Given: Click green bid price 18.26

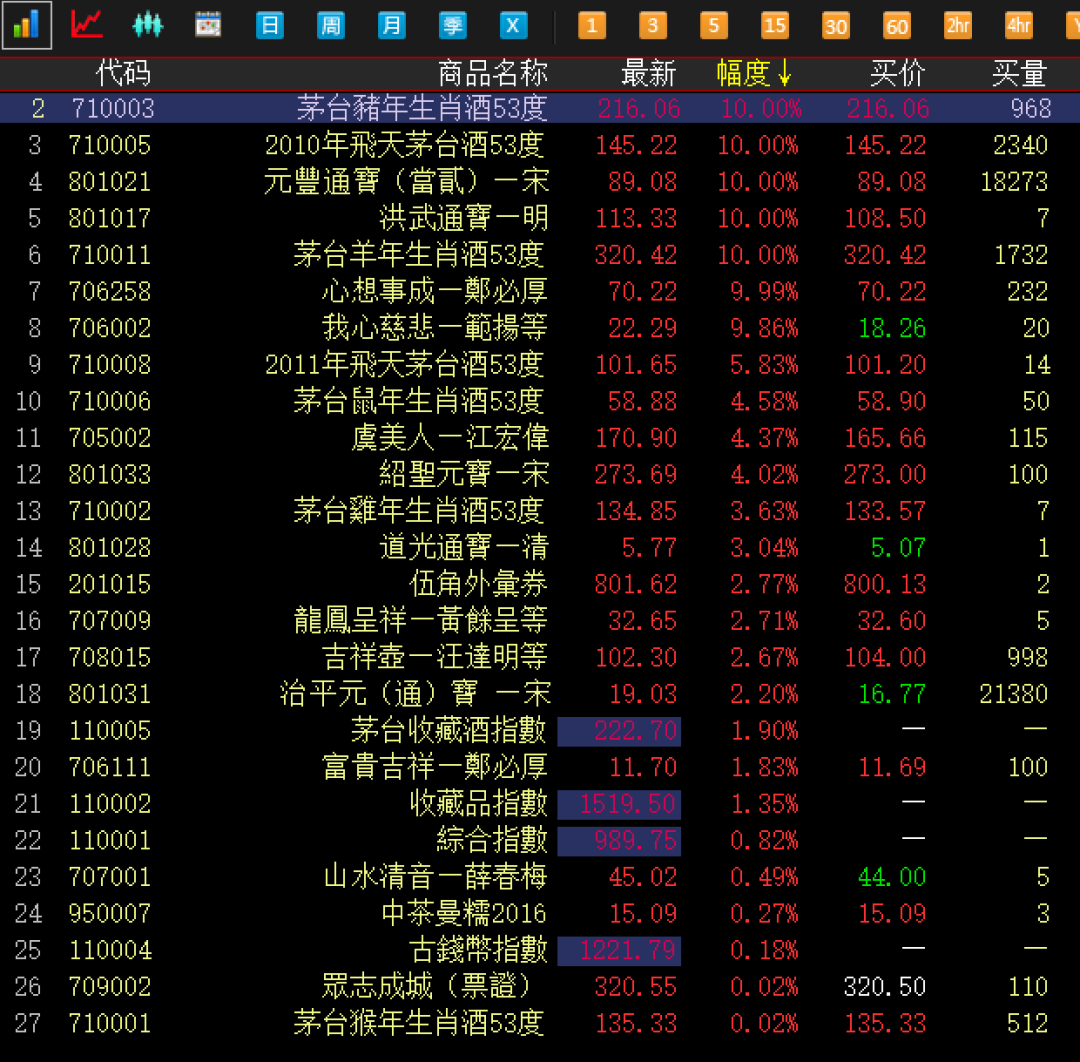Looking at the screenshot, I should coord(892,328).
